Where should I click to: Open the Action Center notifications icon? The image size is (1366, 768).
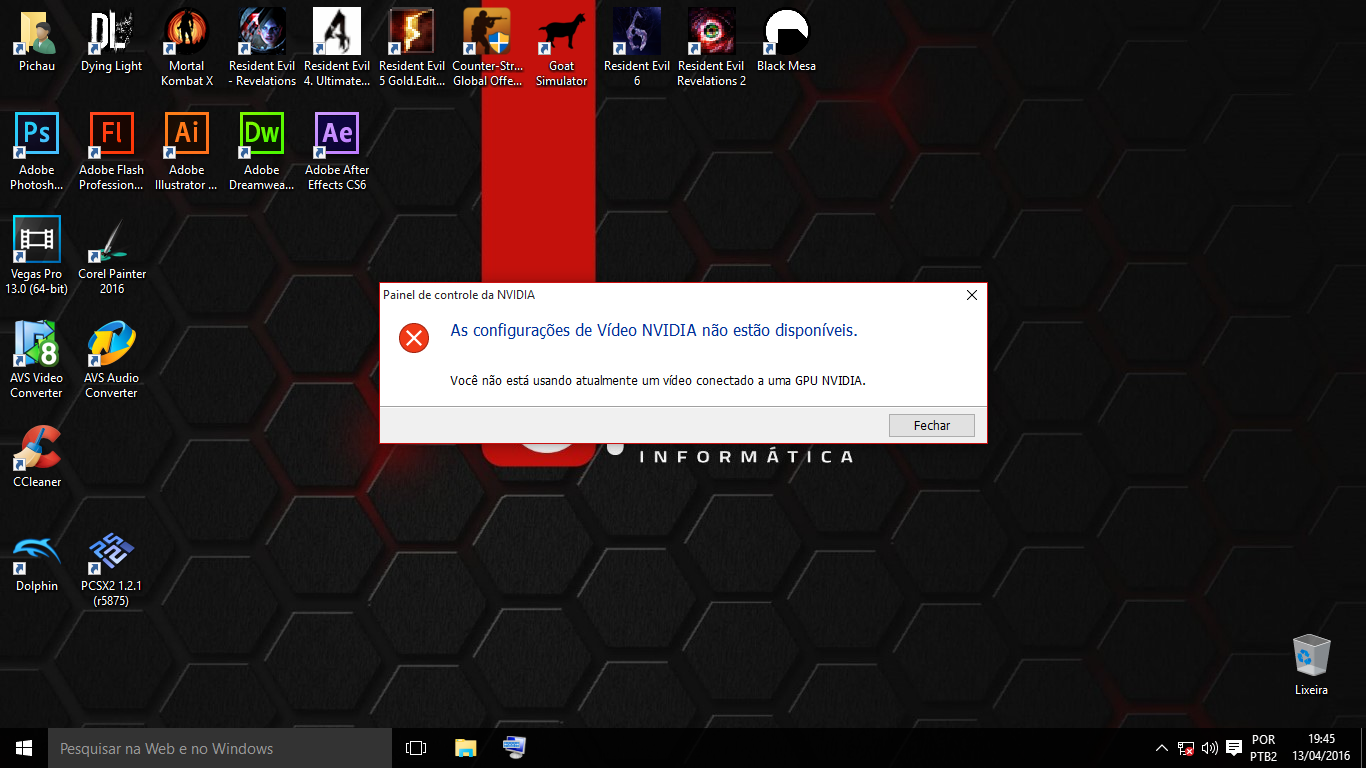coord(1234,748)
